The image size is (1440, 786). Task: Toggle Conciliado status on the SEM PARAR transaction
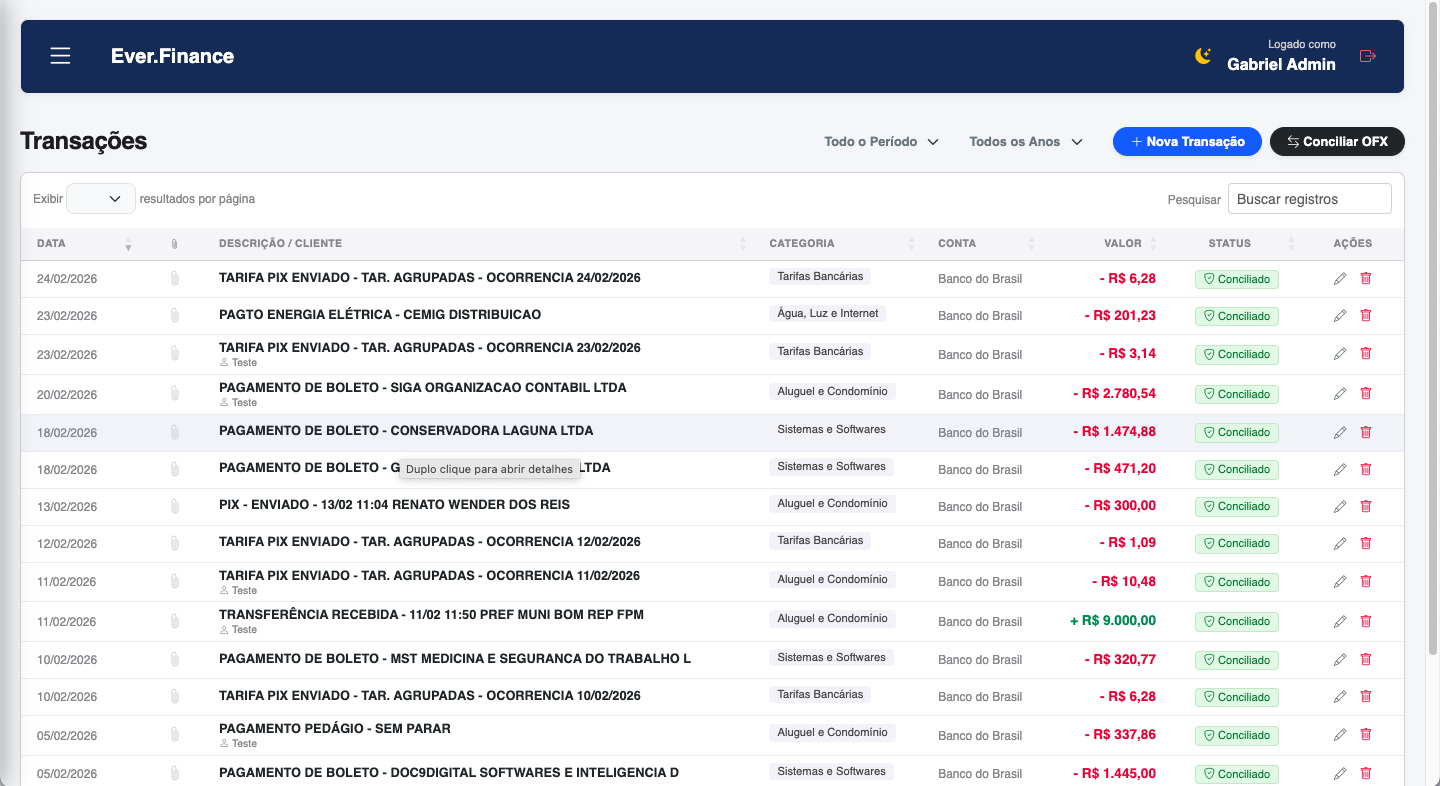(x=1236, y=735)
